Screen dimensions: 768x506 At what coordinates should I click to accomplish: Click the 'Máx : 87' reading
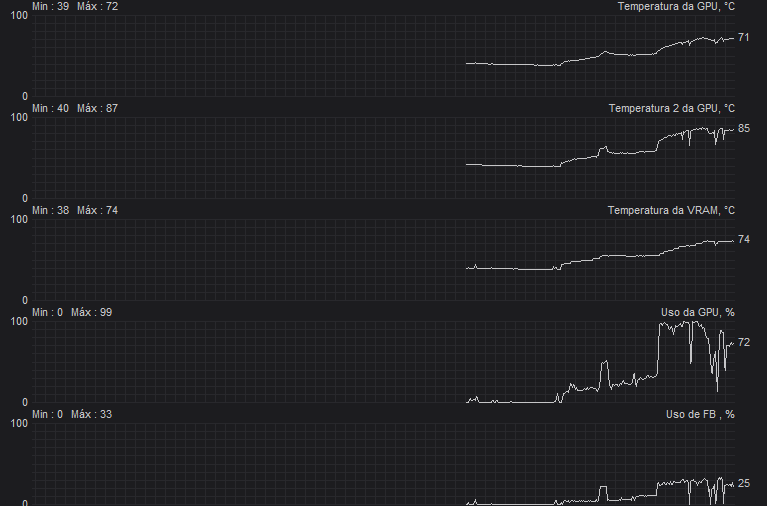point(97,108)
